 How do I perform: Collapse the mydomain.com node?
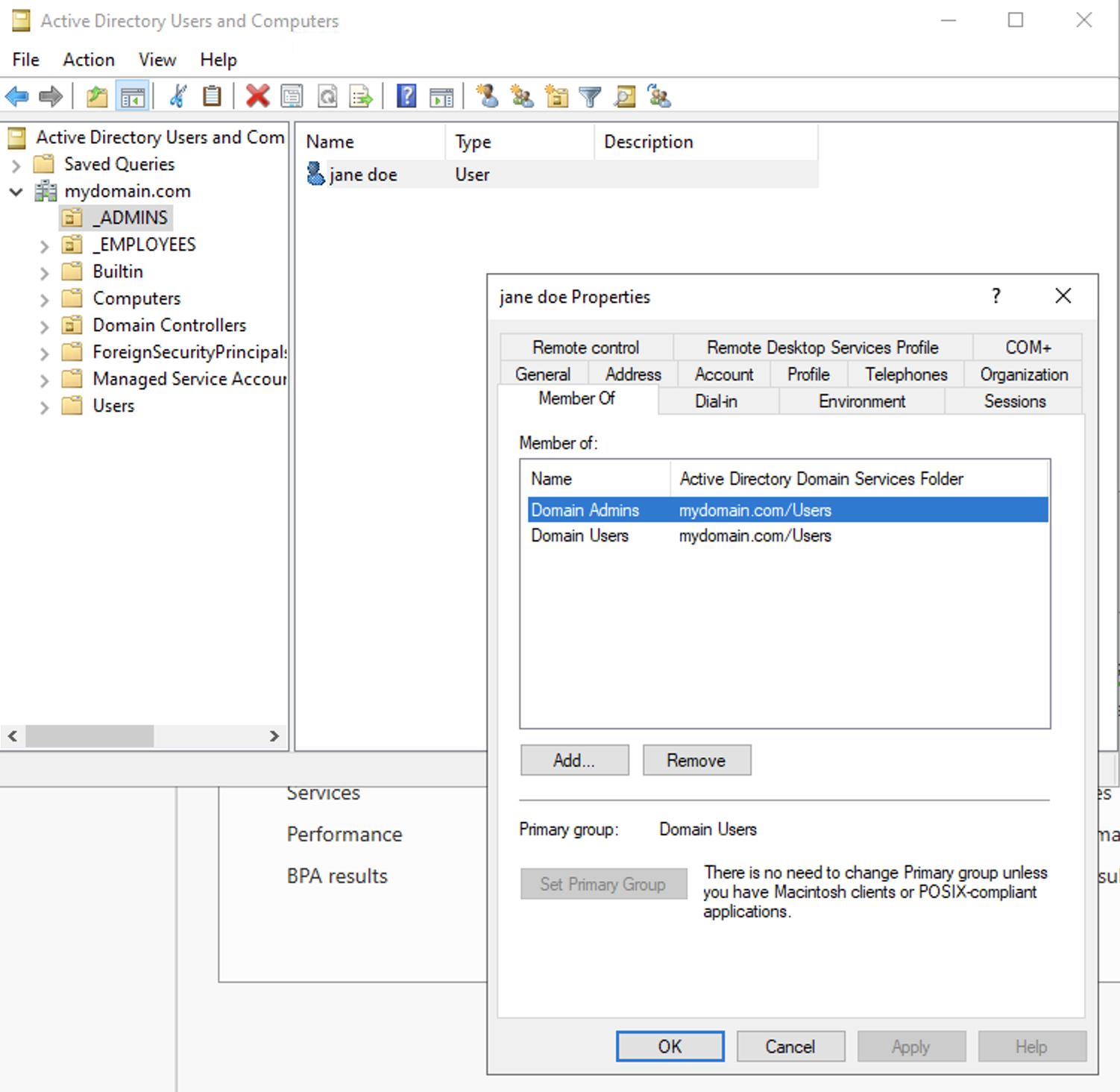click(16, 192)
